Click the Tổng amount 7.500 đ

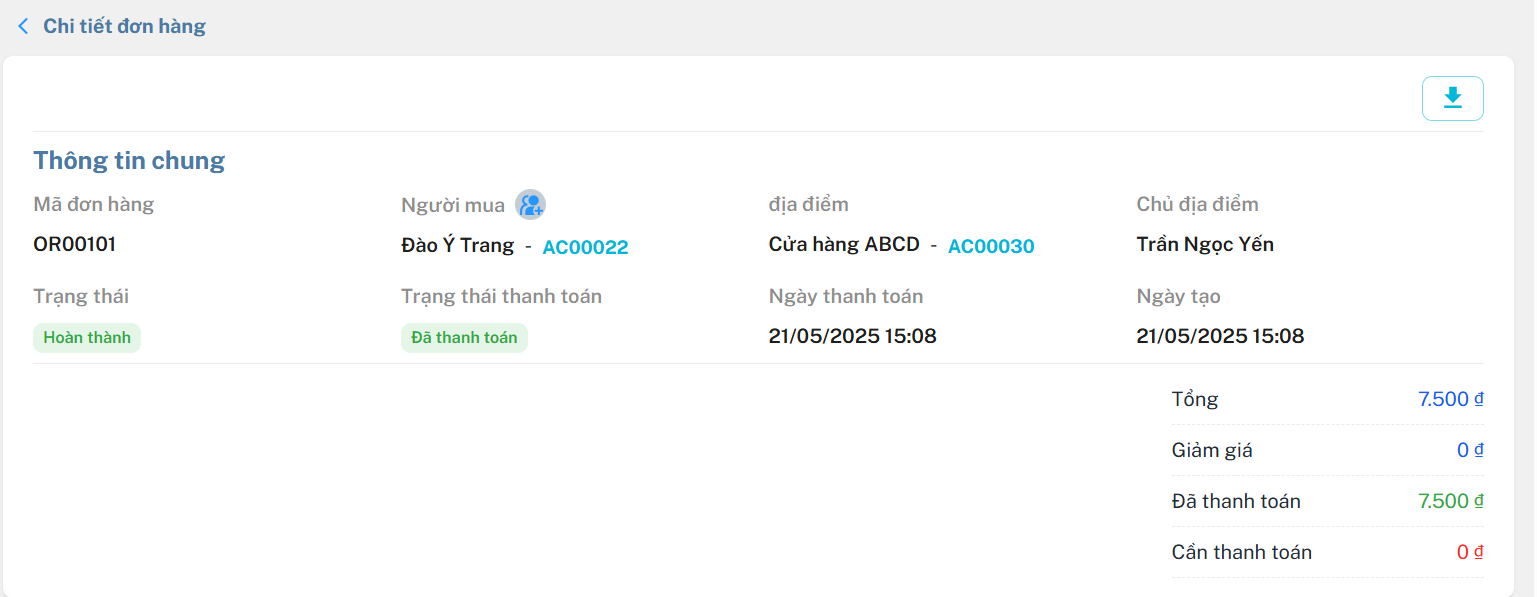(1451, 399)
